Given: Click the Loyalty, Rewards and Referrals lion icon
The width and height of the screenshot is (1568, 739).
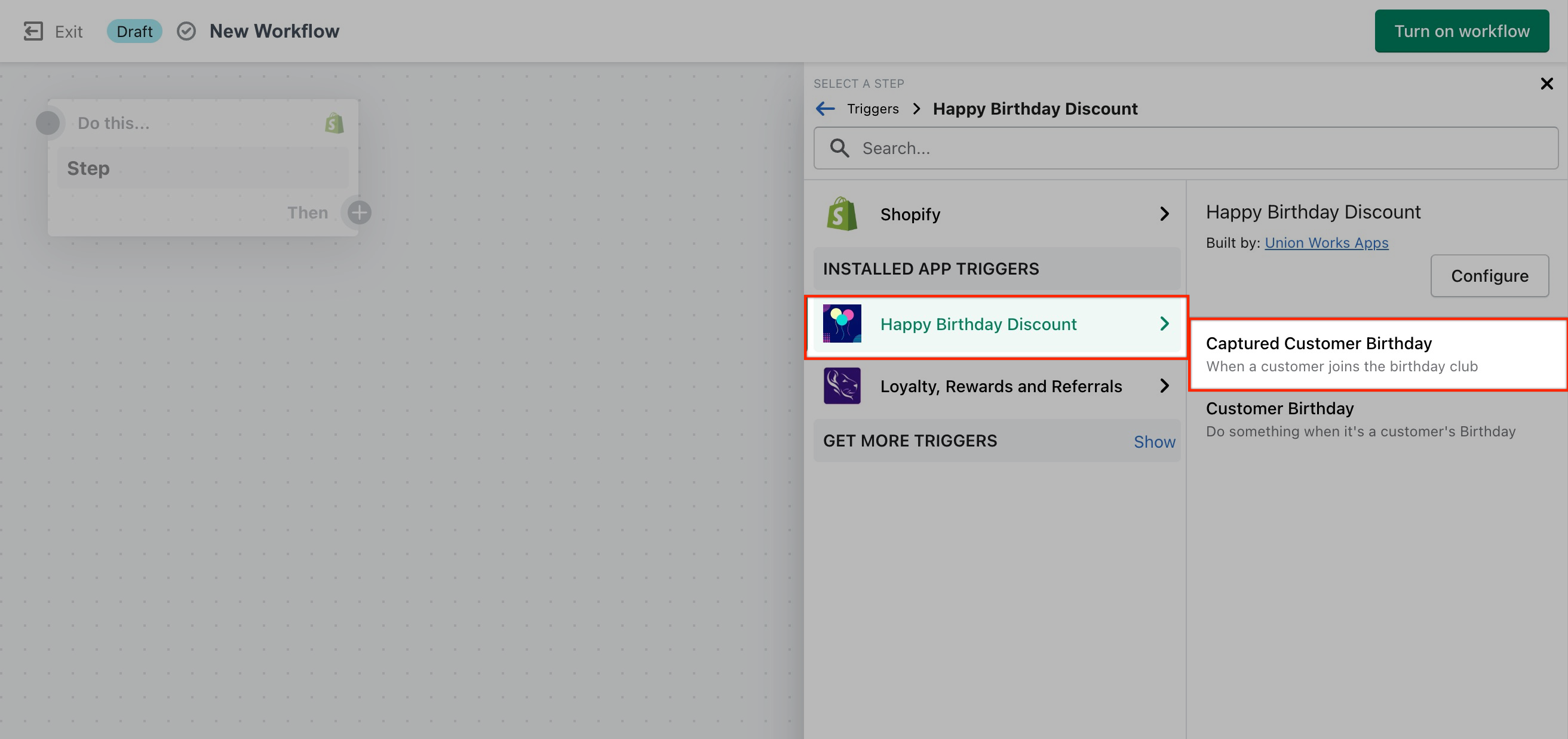Looking at the screenshot, I should coord(842,386).
